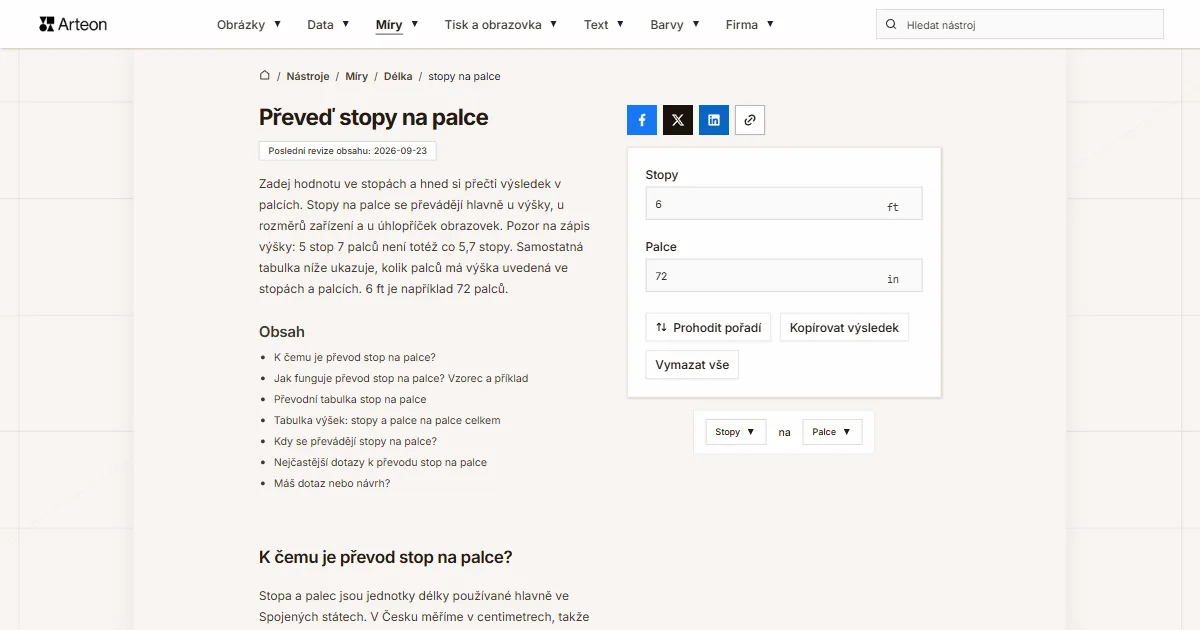Open the Text navigation menu
The height and width of the screenshot is (630, 1200).
click(604, 25)
